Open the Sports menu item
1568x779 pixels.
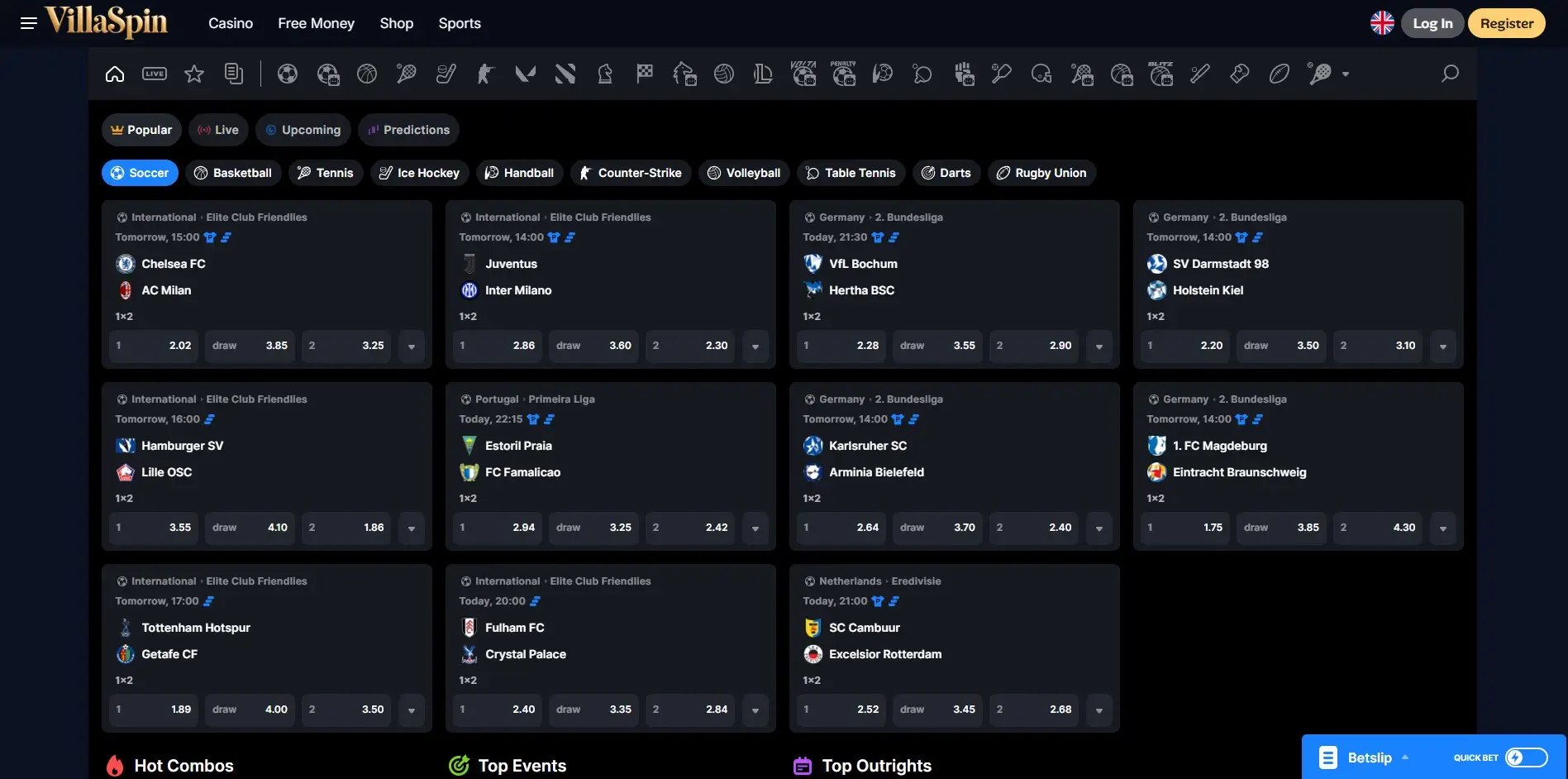coord(460,23)
